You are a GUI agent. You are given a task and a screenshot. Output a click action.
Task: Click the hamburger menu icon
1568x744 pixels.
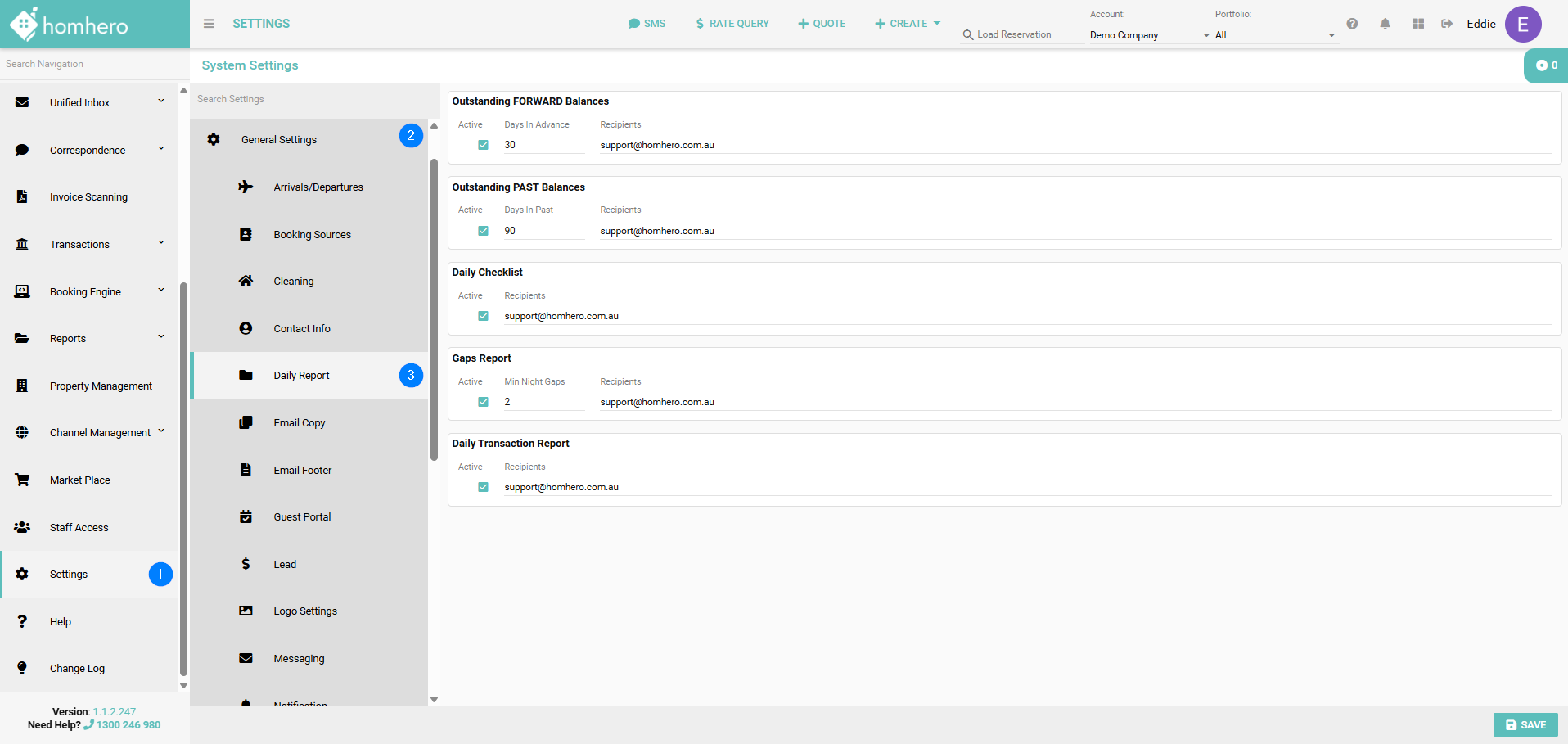(x=209, y=24)
